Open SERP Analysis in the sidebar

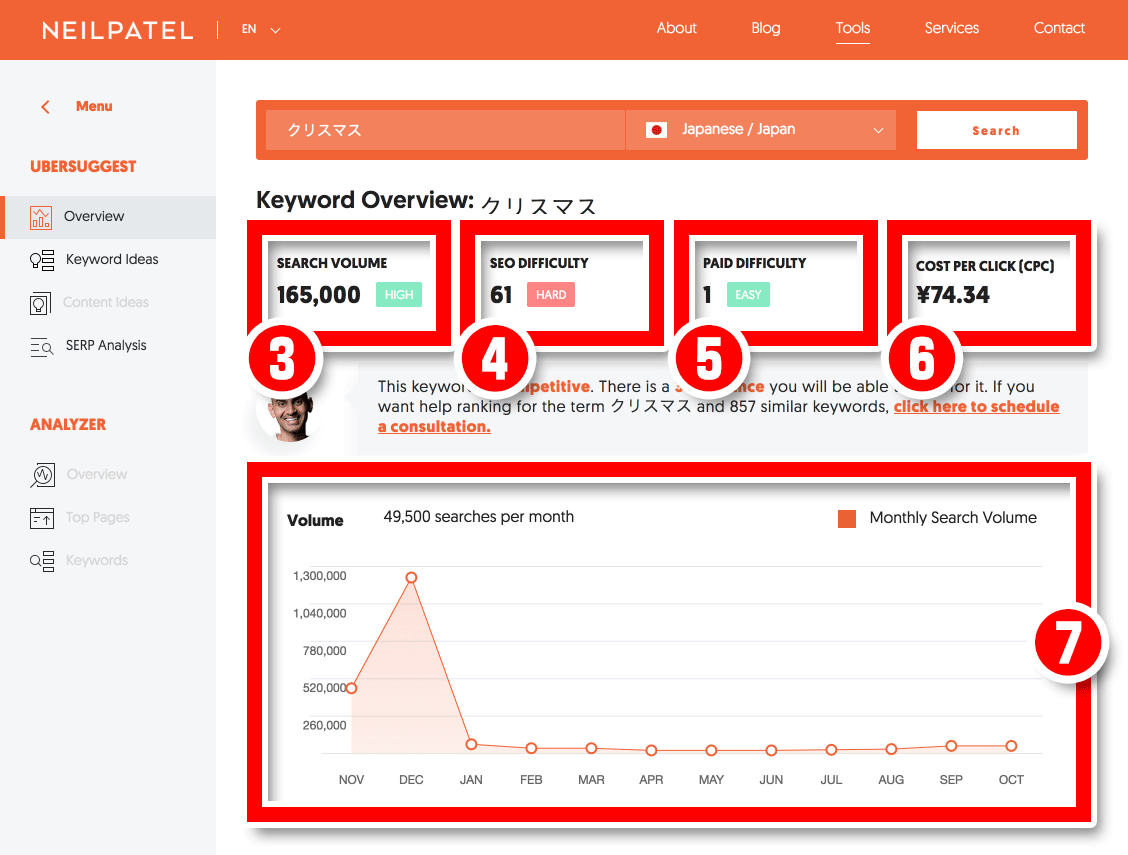[x=106, y=346]
